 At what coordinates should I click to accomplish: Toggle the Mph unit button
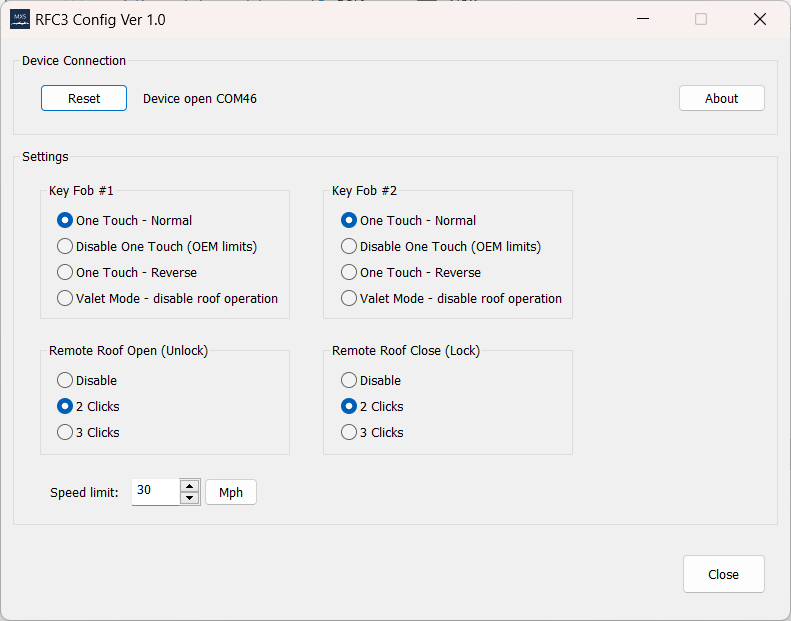click(231, 492)
